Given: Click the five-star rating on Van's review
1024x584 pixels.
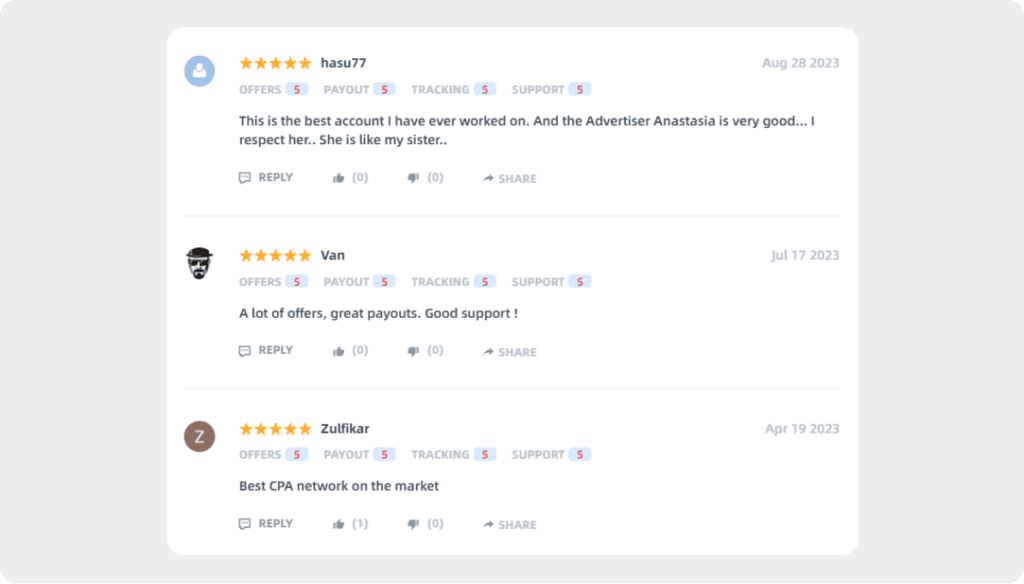Looking at the screenshot, I should point(275,255).
